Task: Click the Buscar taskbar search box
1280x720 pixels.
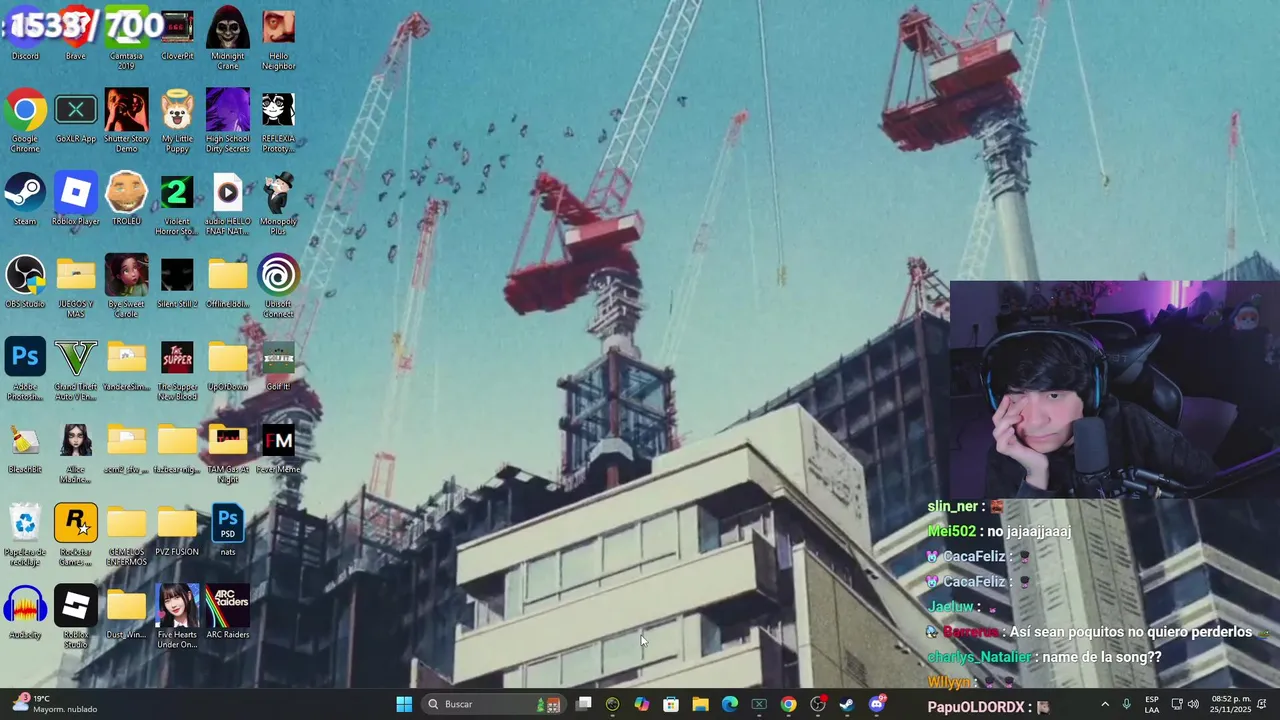Action: tap(493, 704)
